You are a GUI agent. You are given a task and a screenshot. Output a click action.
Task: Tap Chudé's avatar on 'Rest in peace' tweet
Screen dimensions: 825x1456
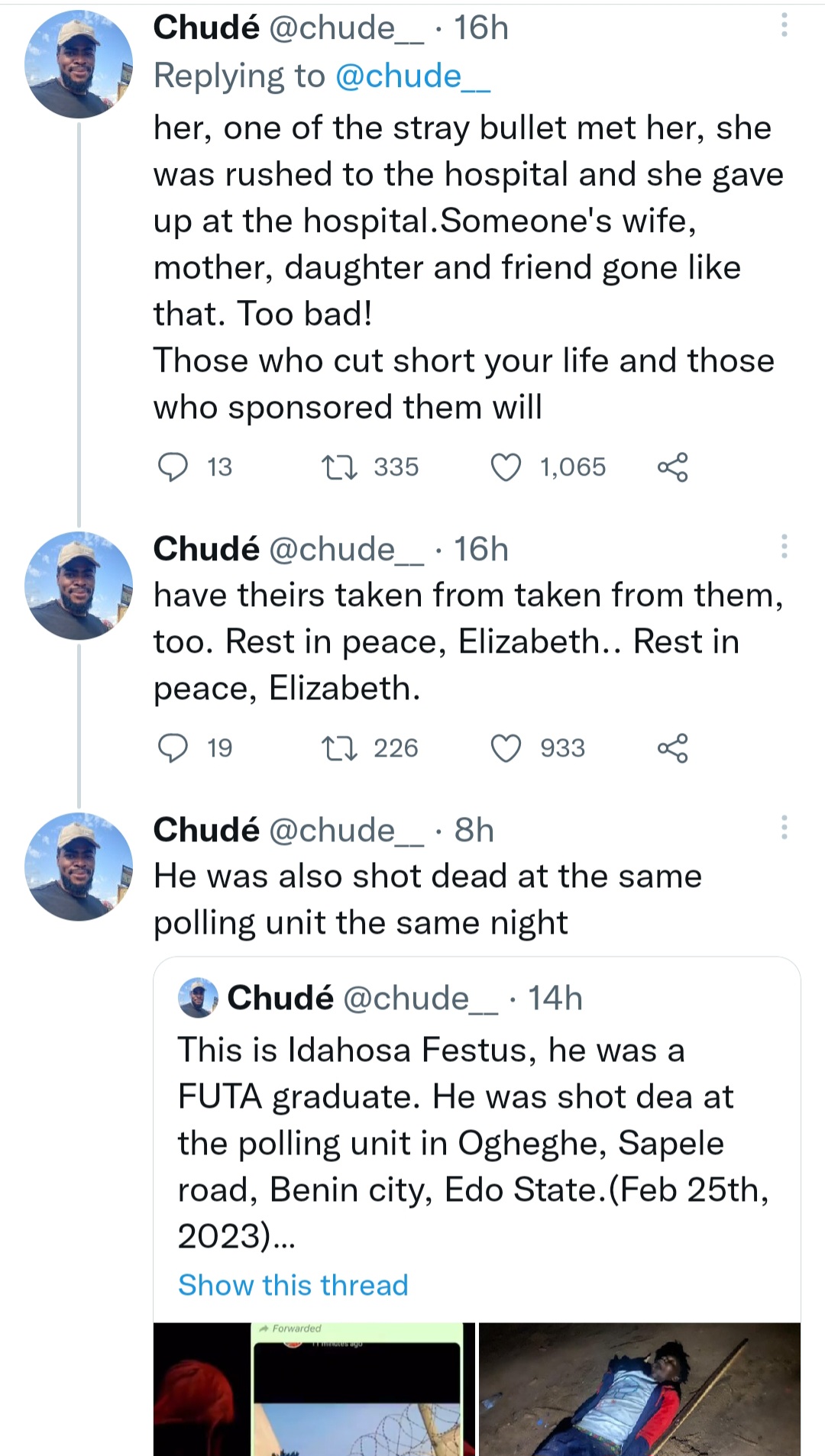click(79, 586)
